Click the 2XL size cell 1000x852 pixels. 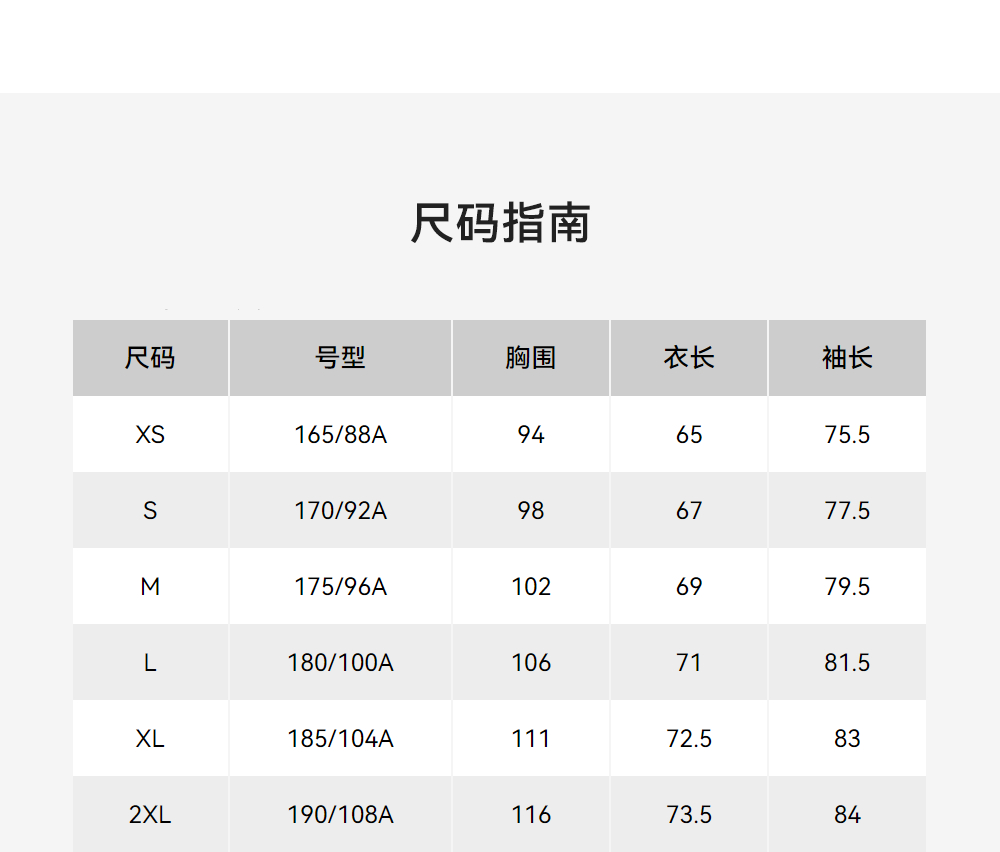[x=151, y=814]
